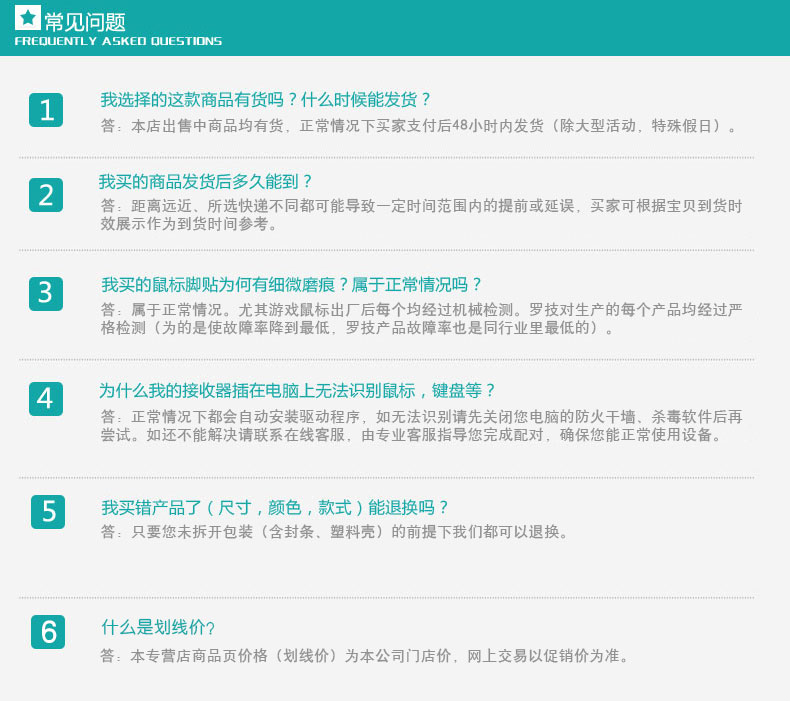The image size is (790, 701).
Task: Open question 什么是划线价
Action: pos(158,627)
